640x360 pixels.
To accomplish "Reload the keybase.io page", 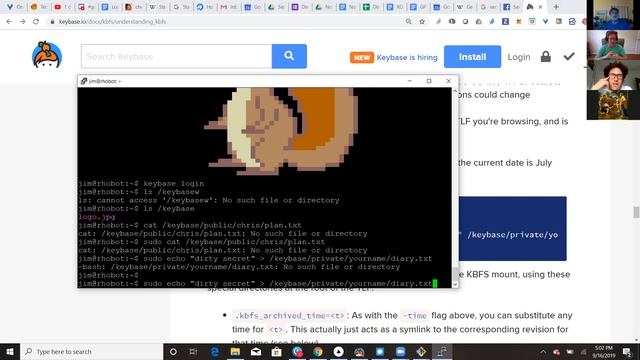I will click(x=36, y=22).
